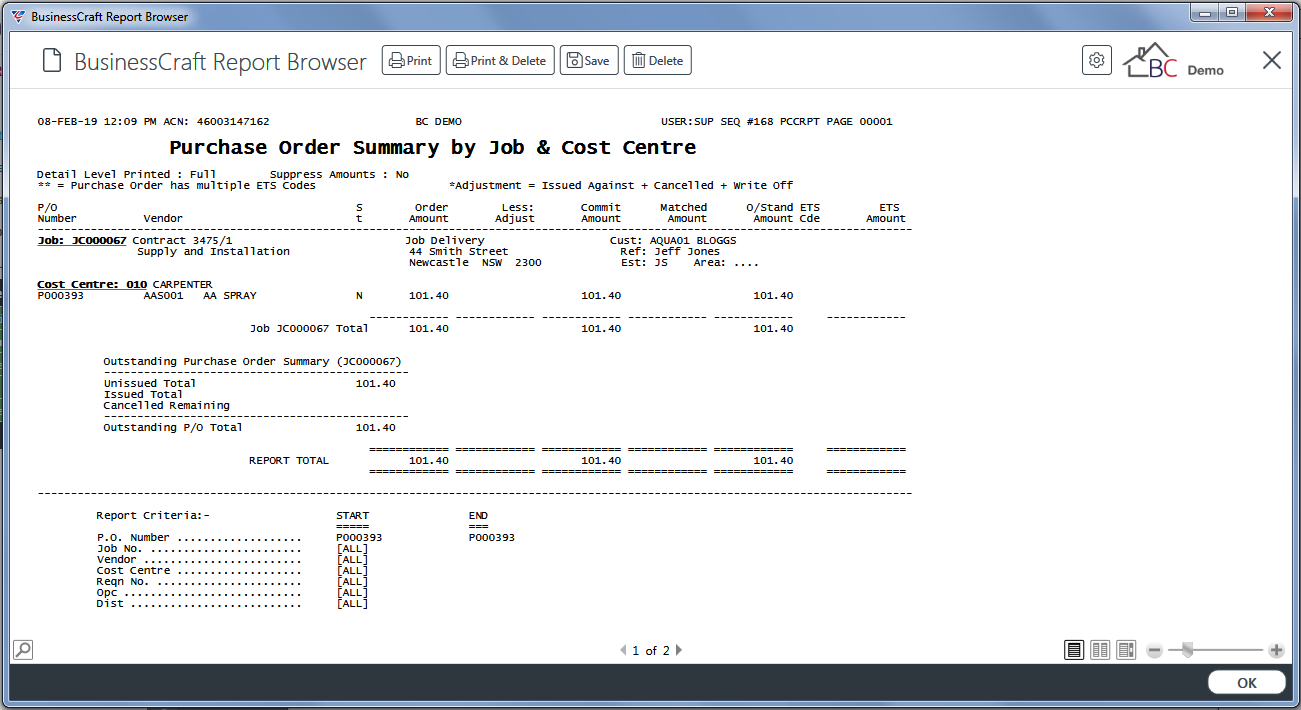Image resolution: width=1301 pixels, height=710 pixels.
Task: Click "Order Amount" column header
Action: (429, 213)
